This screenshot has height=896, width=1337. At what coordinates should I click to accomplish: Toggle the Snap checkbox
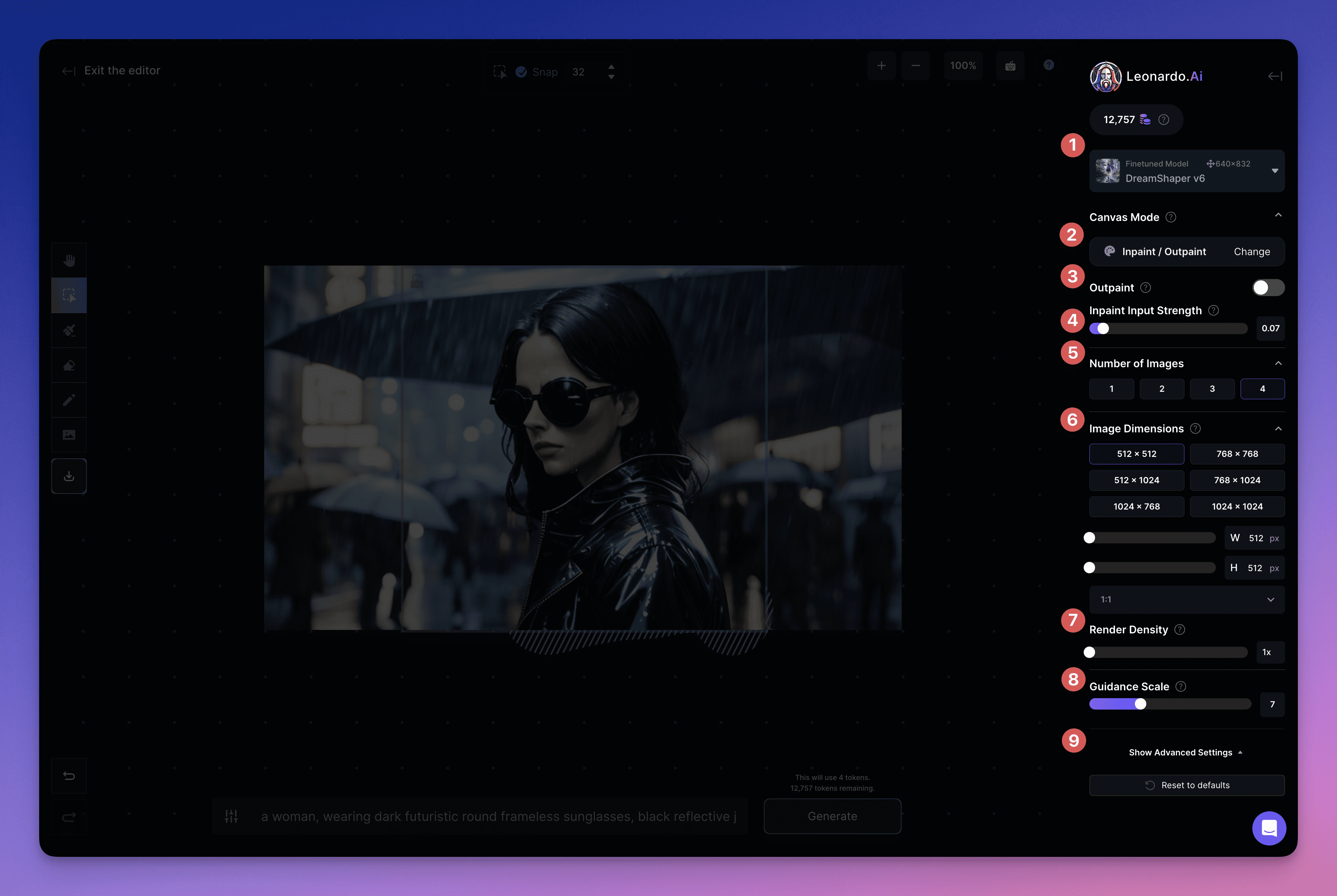coord(521,72)
